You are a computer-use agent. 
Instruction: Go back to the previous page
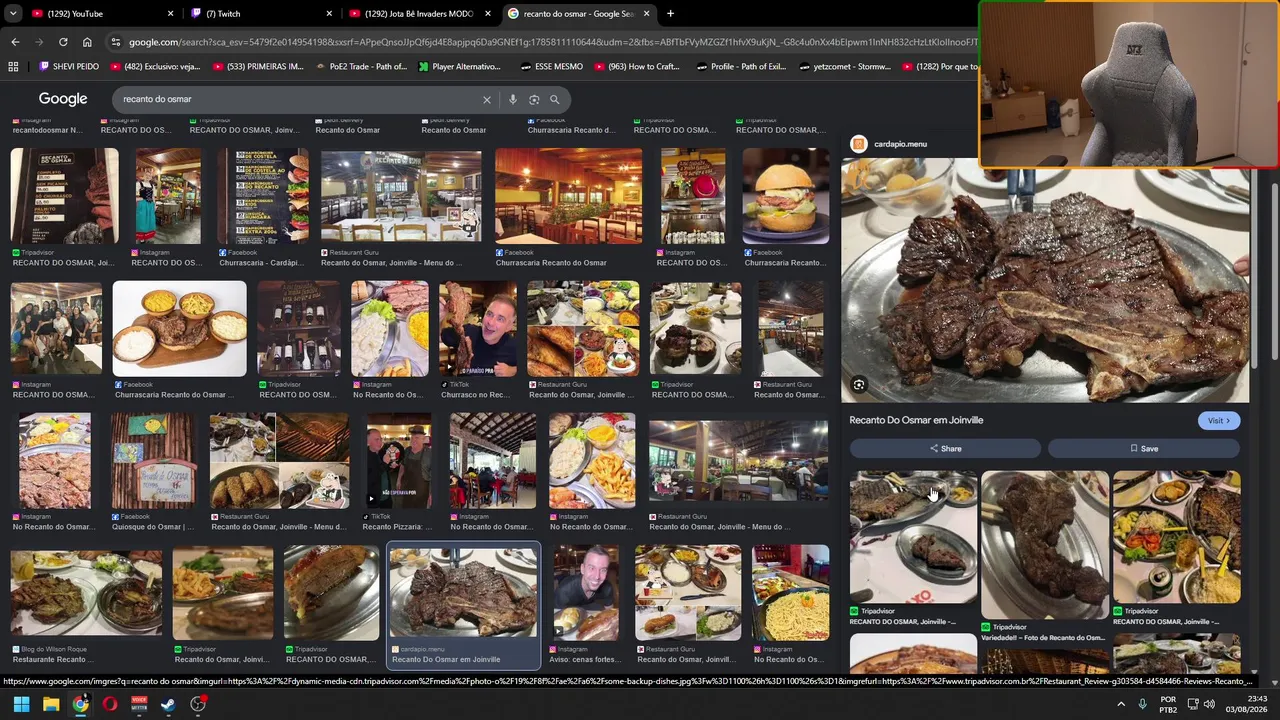[x=15, y=42]
